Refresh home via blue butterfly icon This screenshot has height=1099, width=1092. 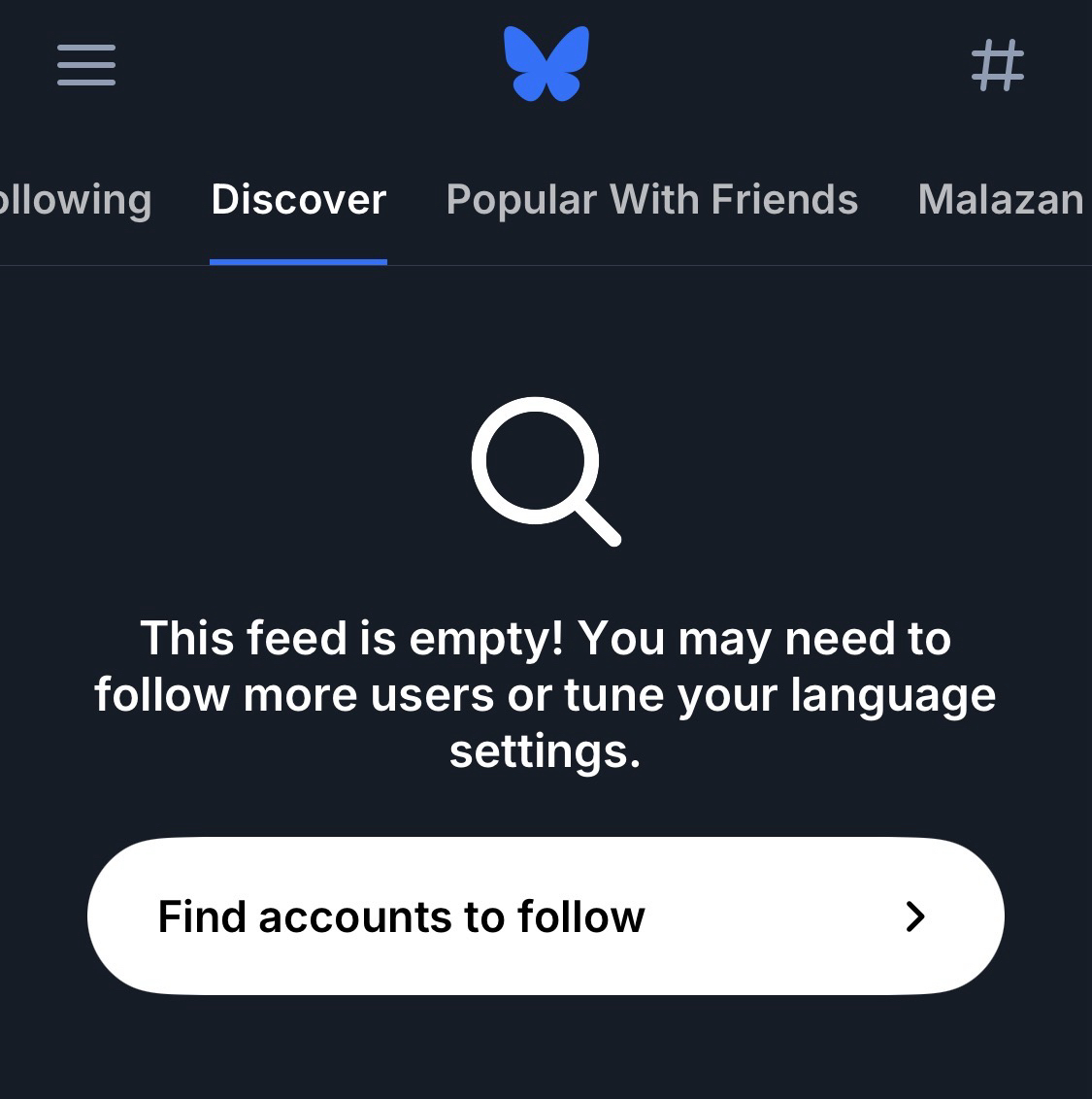click(x=546, y=64)
